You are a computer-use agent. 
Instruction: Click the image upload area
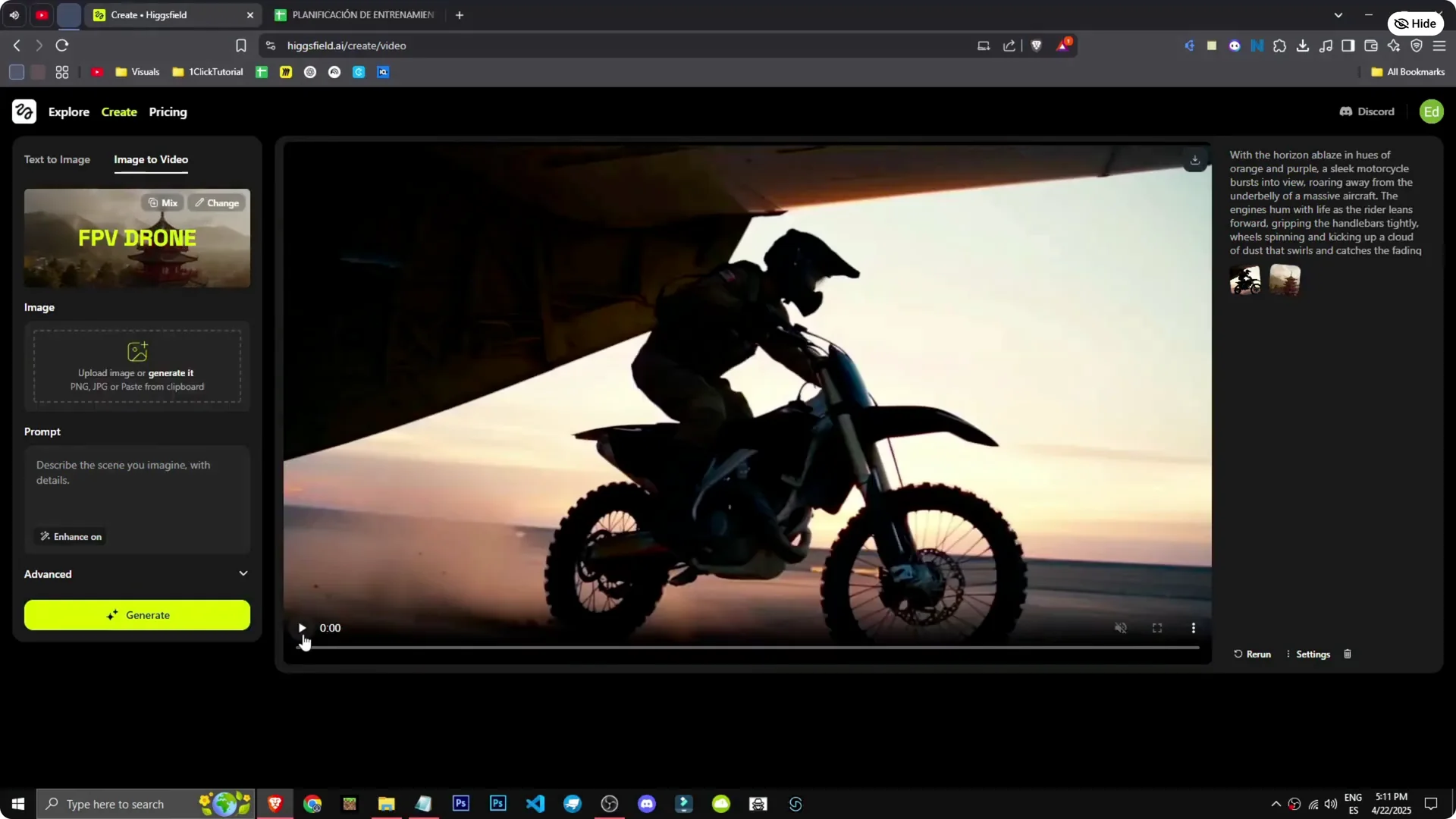tap(136, 366)
